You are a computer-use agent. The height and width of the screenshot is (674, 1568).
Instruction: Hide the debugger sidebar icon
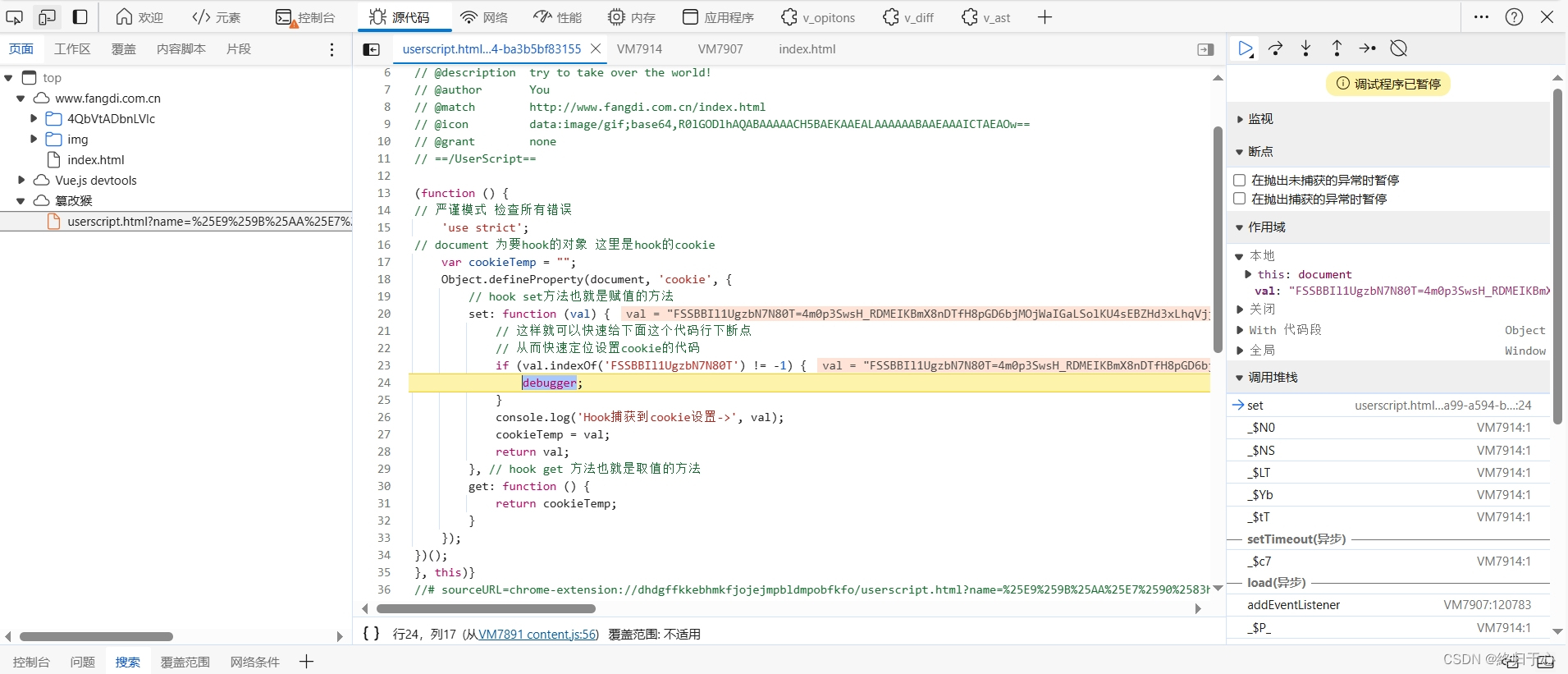1205,49
